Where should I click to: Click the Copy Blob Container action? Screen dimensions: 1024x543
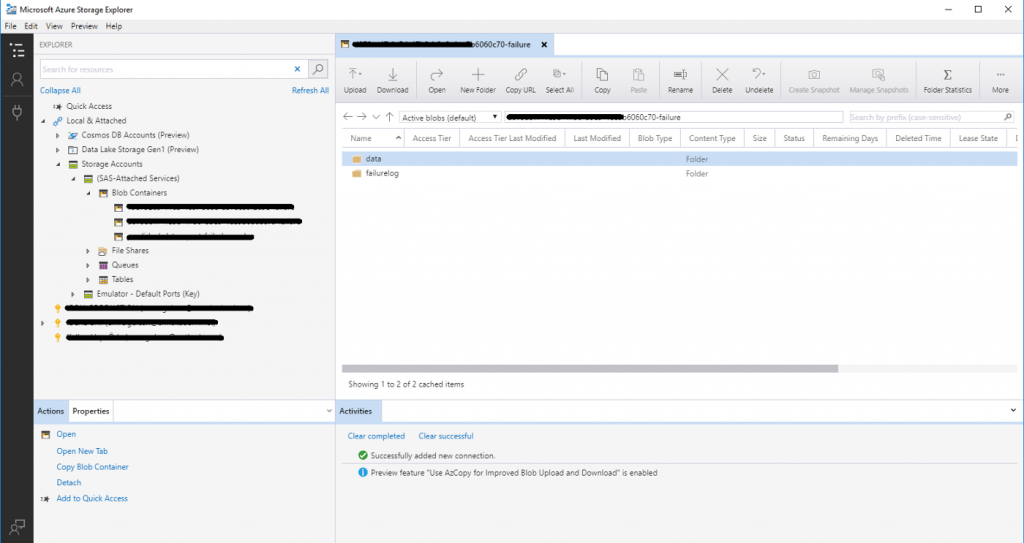point(92,467)
